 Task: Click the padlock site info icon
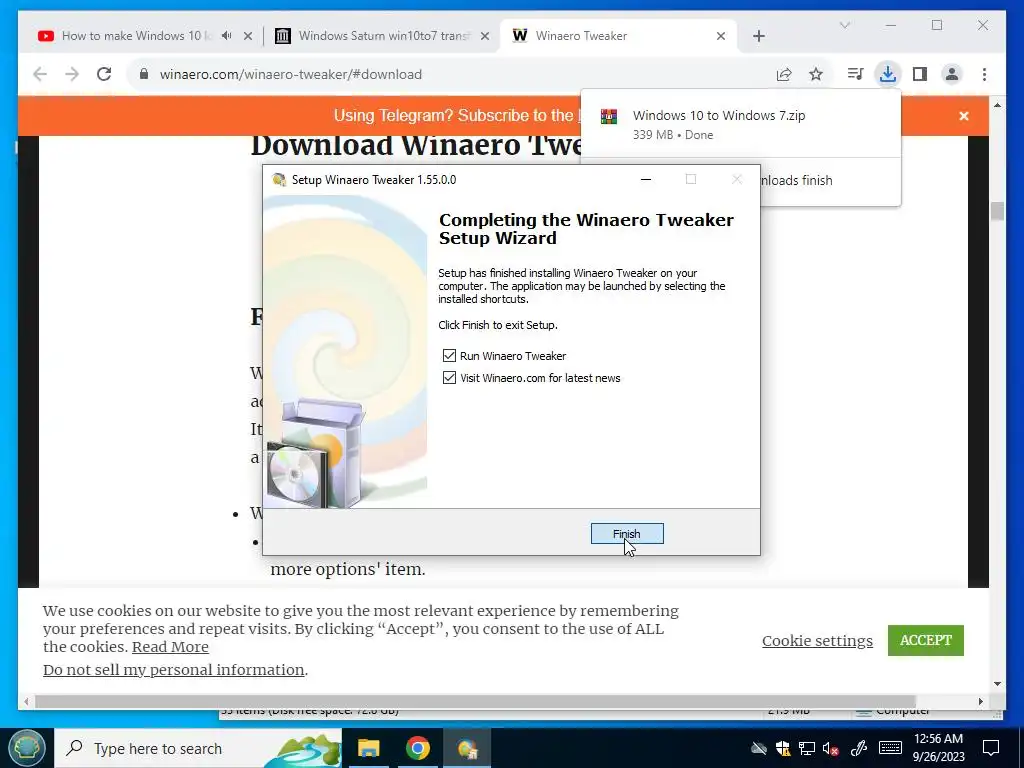click(144, 74)
